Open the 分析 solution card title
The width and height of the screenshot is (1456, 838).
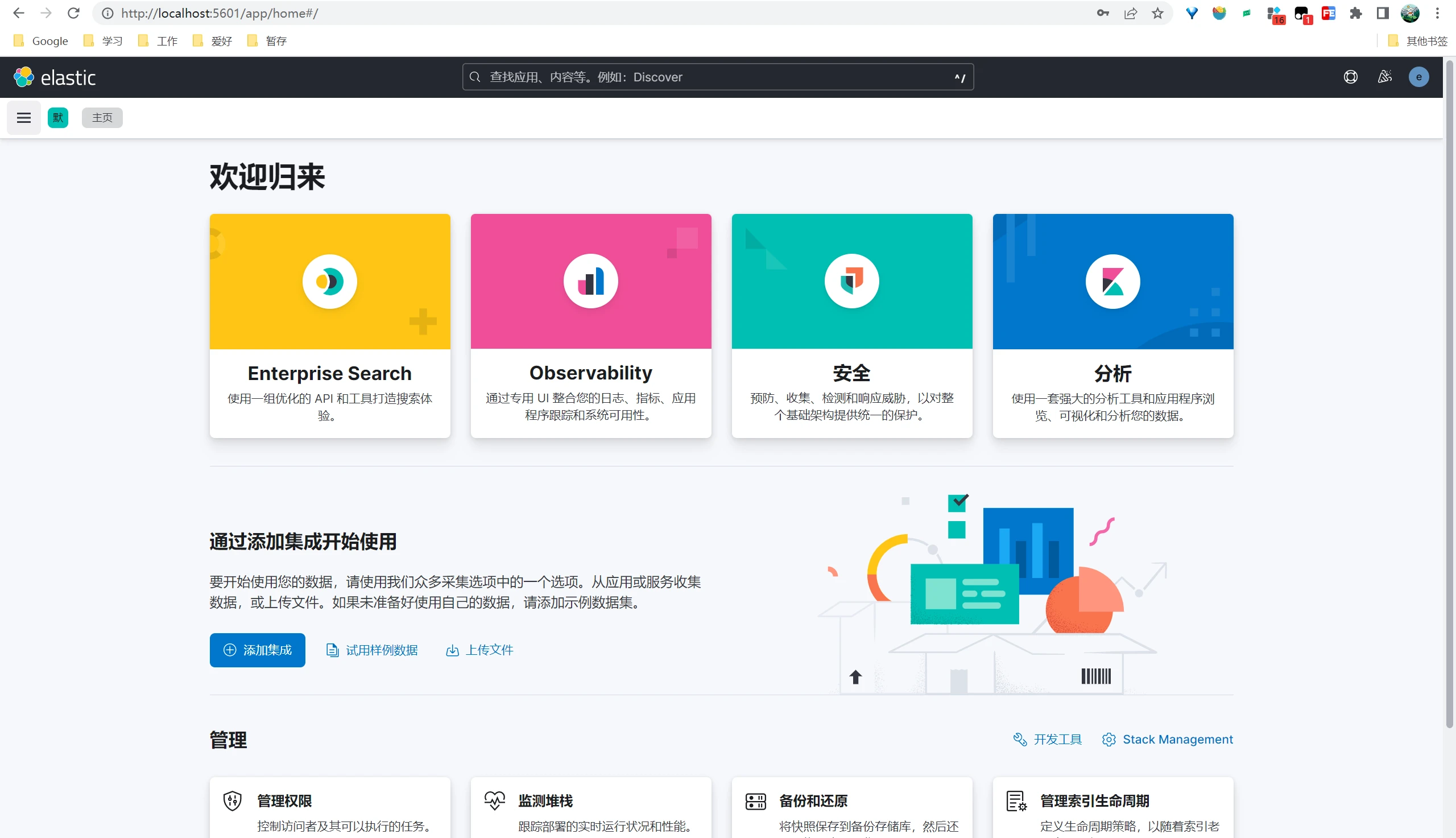pyautogui.click(x=1112, y=373)
